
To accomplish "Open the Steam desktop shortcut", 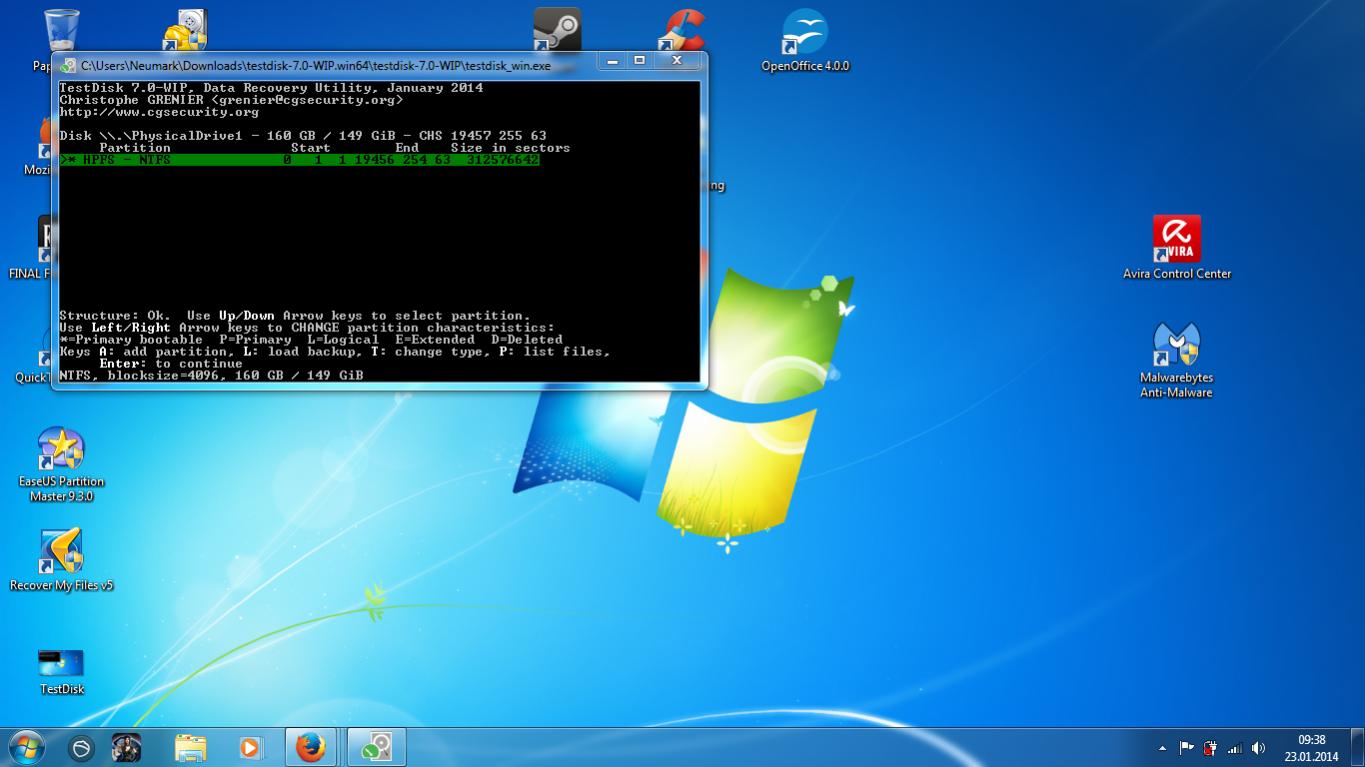I will [557, 30].
